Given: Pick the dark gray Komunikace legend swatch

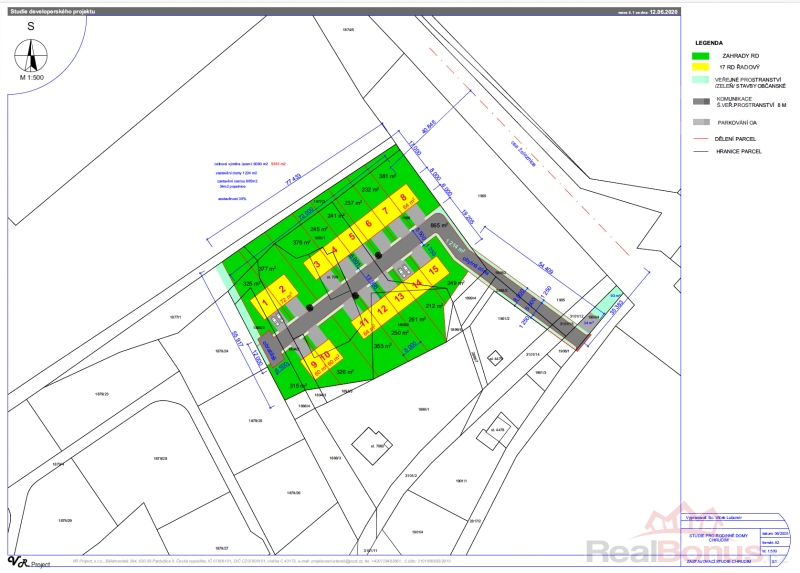Looking at the screenshot, I should coord(701,101).
